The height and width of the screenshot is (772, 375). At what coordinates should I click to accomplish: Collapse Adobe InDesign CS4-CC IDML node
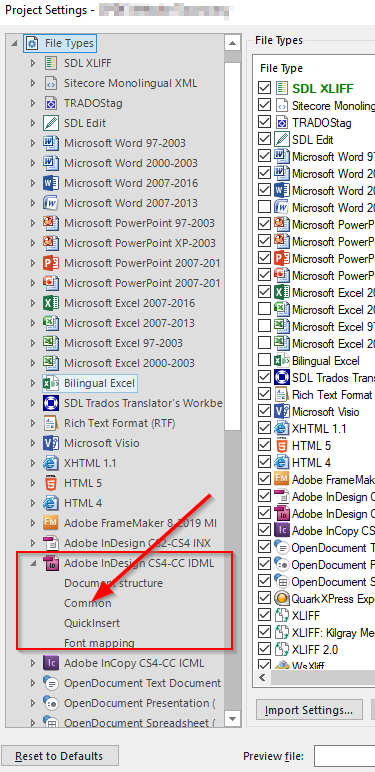33,564
